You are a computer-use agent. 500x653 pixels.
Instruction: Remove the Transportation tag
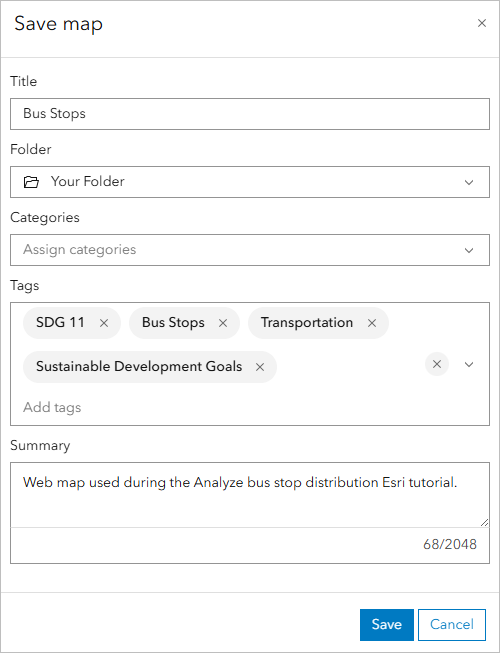point(372,323)
